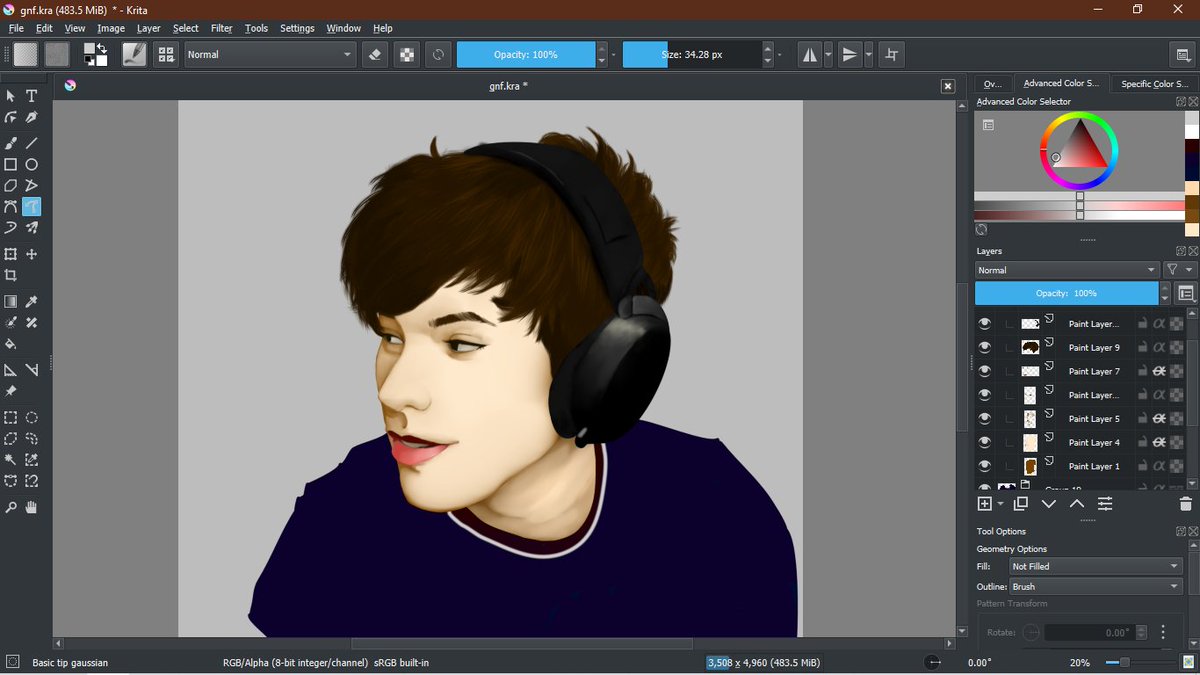Pick the Ellipse shape tool

click(x=32, y=164)
